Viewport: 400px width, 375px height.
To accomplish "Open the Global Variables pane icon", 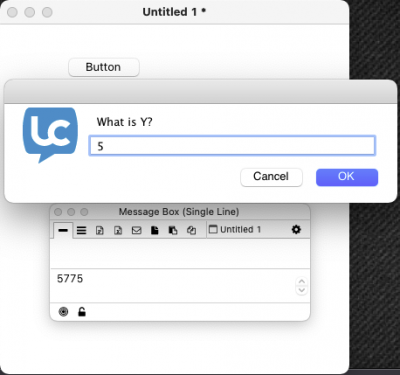I will click(118, 230).
